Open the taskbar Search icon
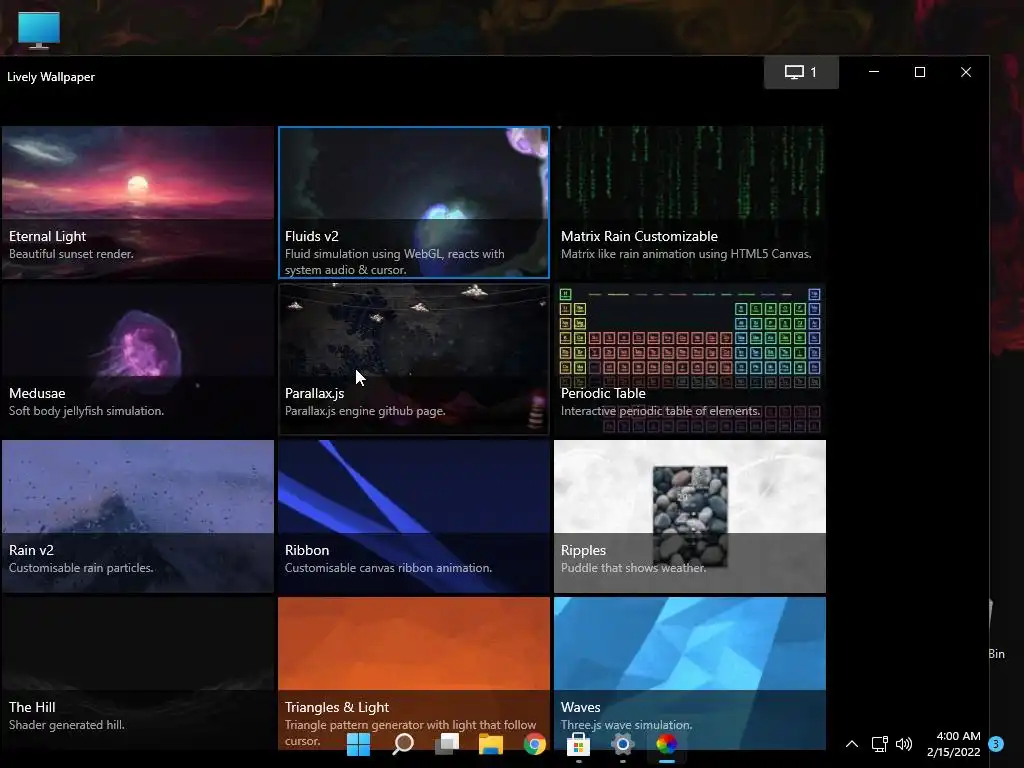The height and width of the screenshot is (768, 1024). point(403,744)
